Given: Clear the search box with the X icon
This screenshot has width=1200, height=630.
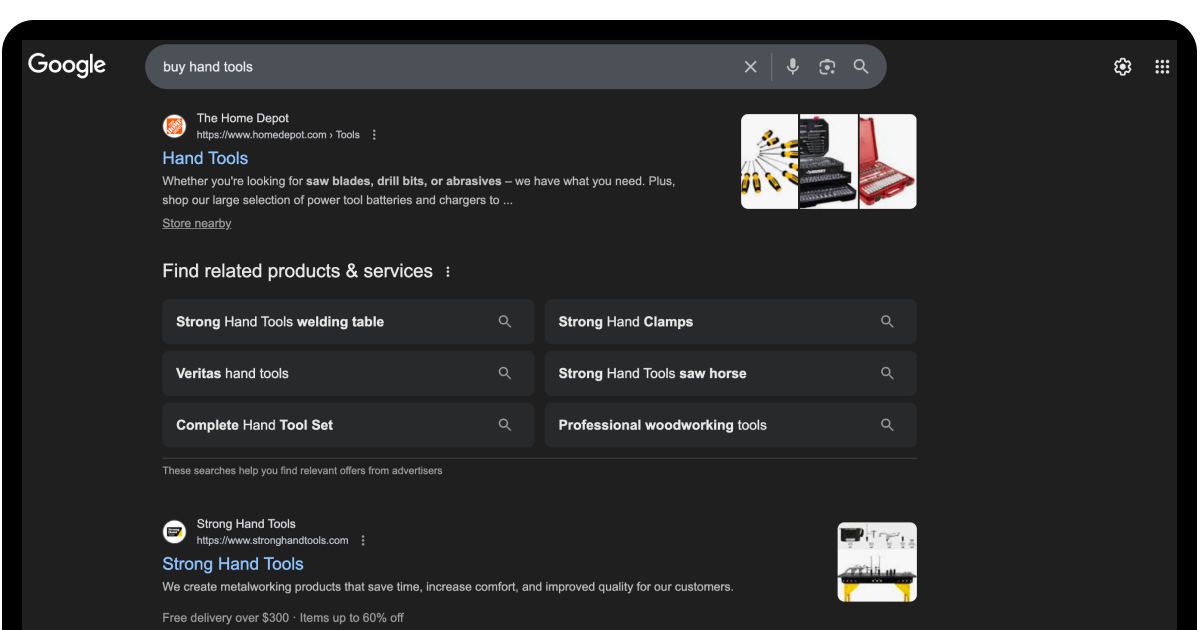Looking at the screenshot, I should (x=750, y=67).
